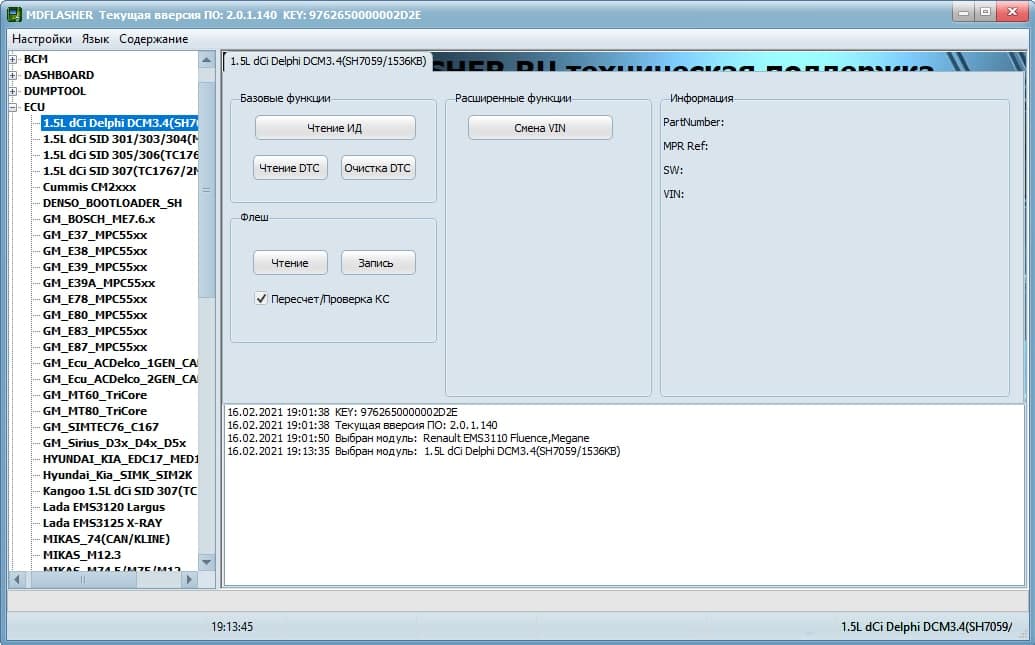Screen dimensions: 1035x645
Task: Select Lada EMS3120 Largus item
Action: pos(104,507)
